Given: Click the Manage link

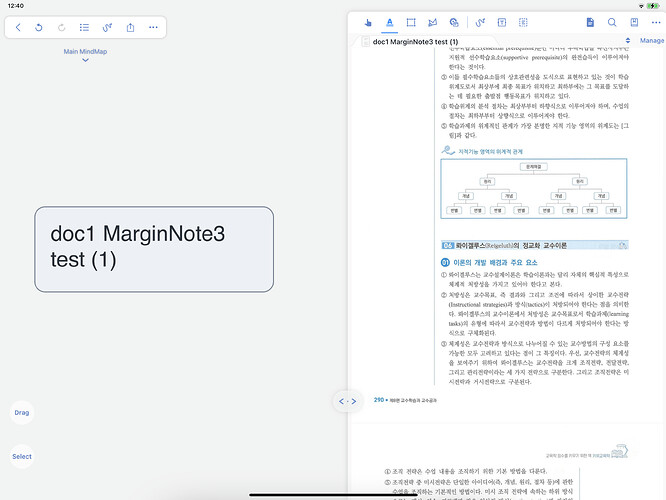Looking at the screenshot, I should (652, 41).
